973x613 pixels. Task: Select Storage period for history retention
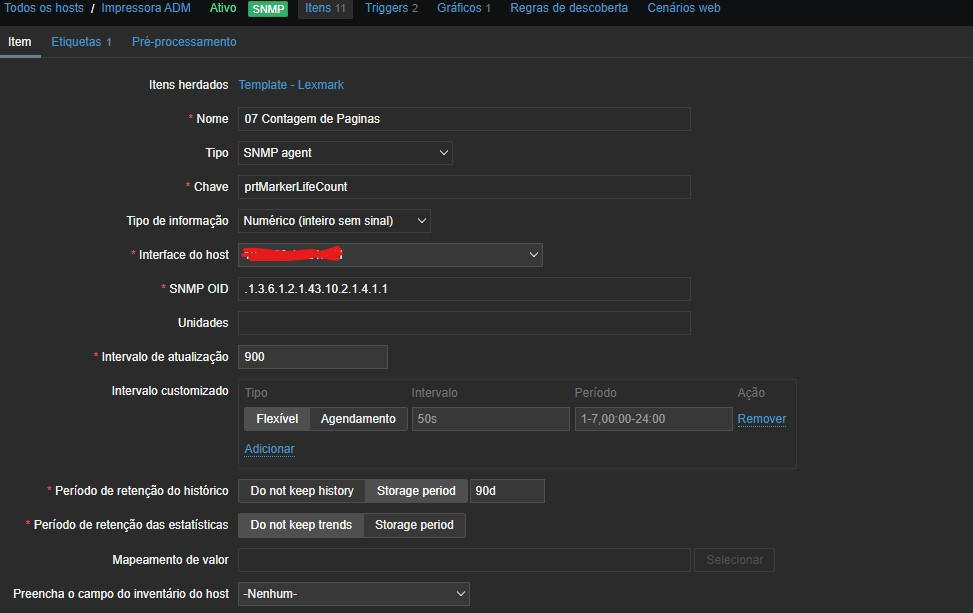pyautogui.click(x=415, y=491)
